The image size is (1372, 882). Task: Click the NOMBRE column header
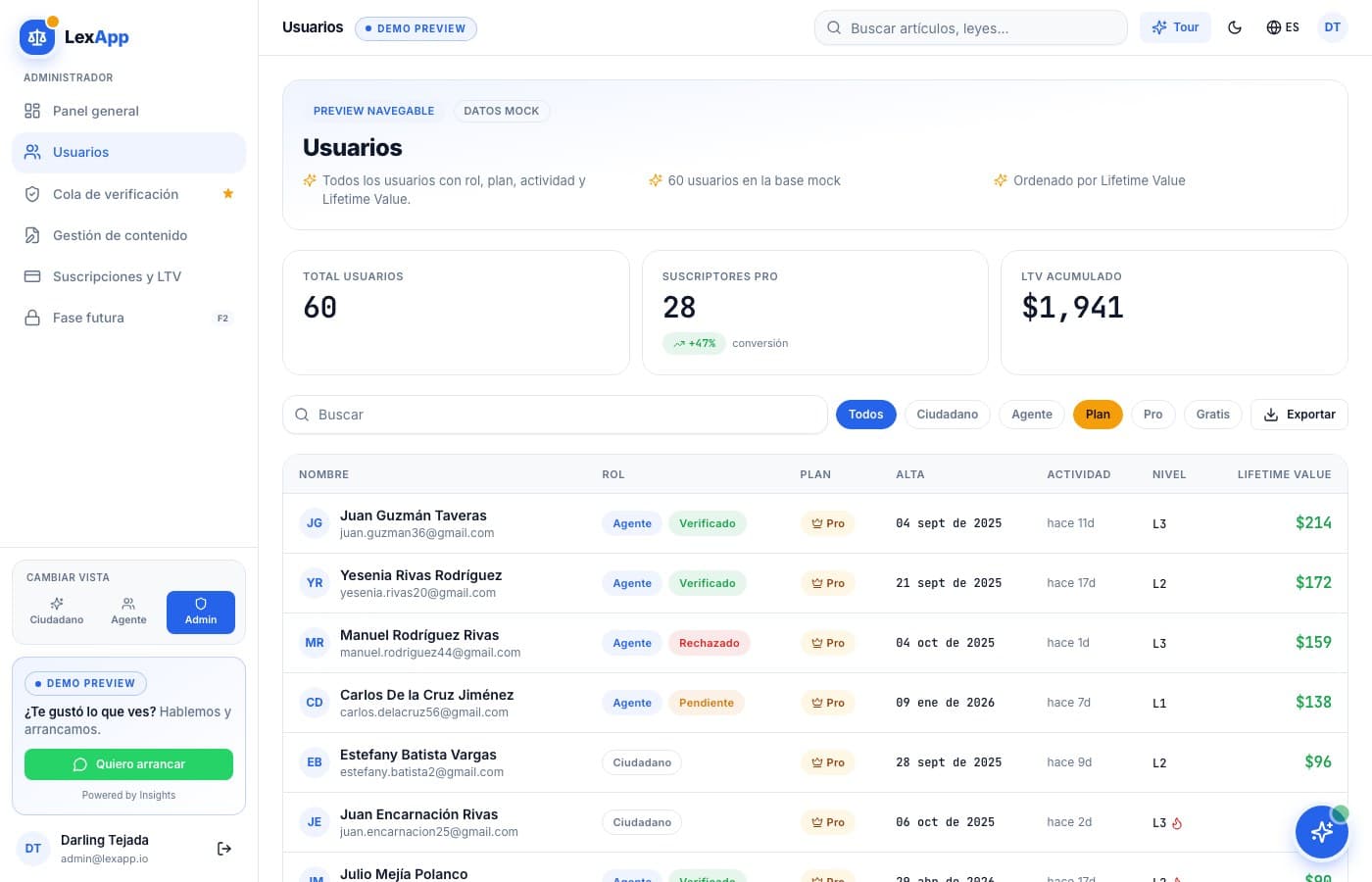click(x=323, y=474)
